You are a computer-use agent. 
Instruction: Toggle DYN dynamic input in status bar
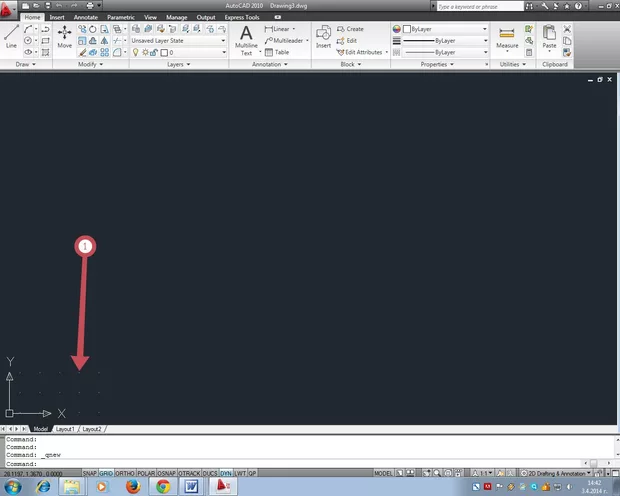(x=226, y=473)
